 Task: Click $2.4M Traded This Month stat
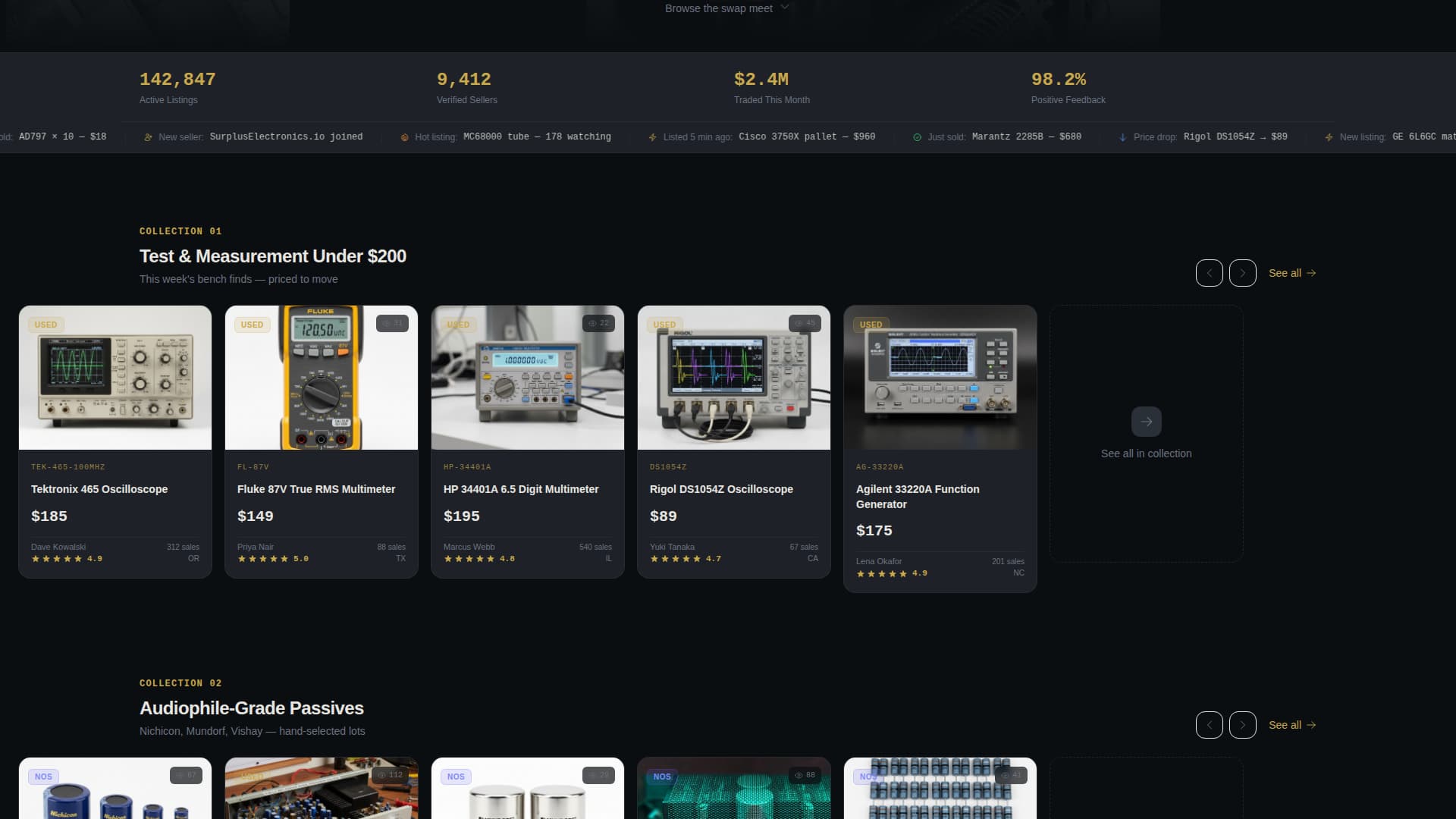[771, 87]
